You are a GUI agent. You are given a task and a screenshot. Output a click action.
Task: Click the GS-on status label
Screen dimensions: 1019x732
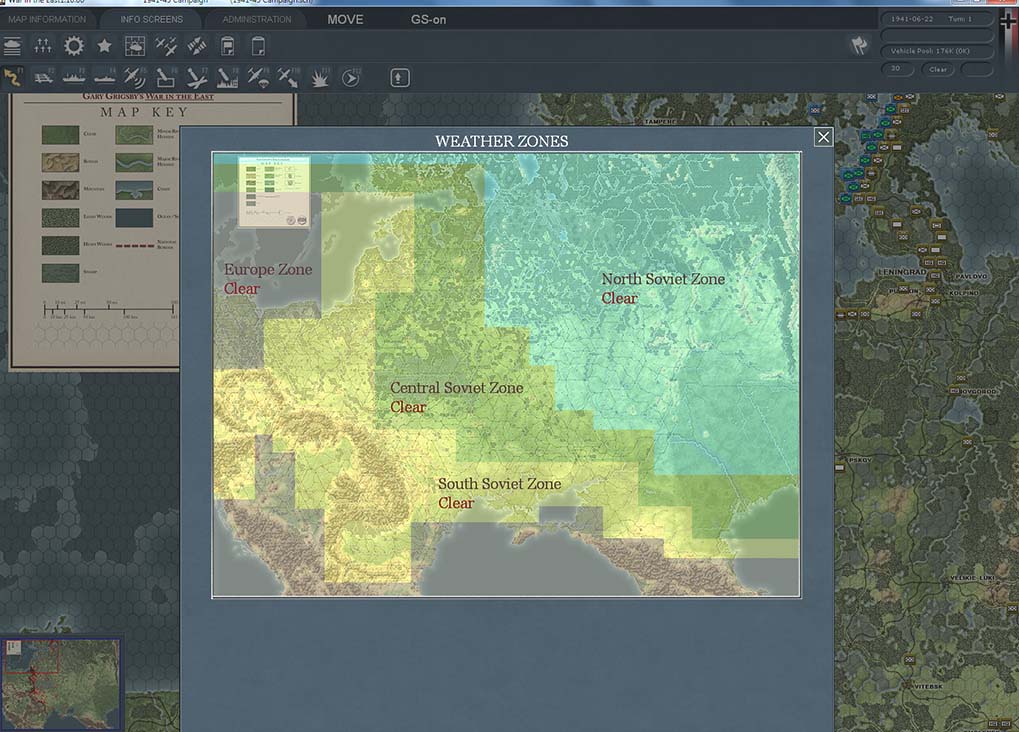coord(428,20)
